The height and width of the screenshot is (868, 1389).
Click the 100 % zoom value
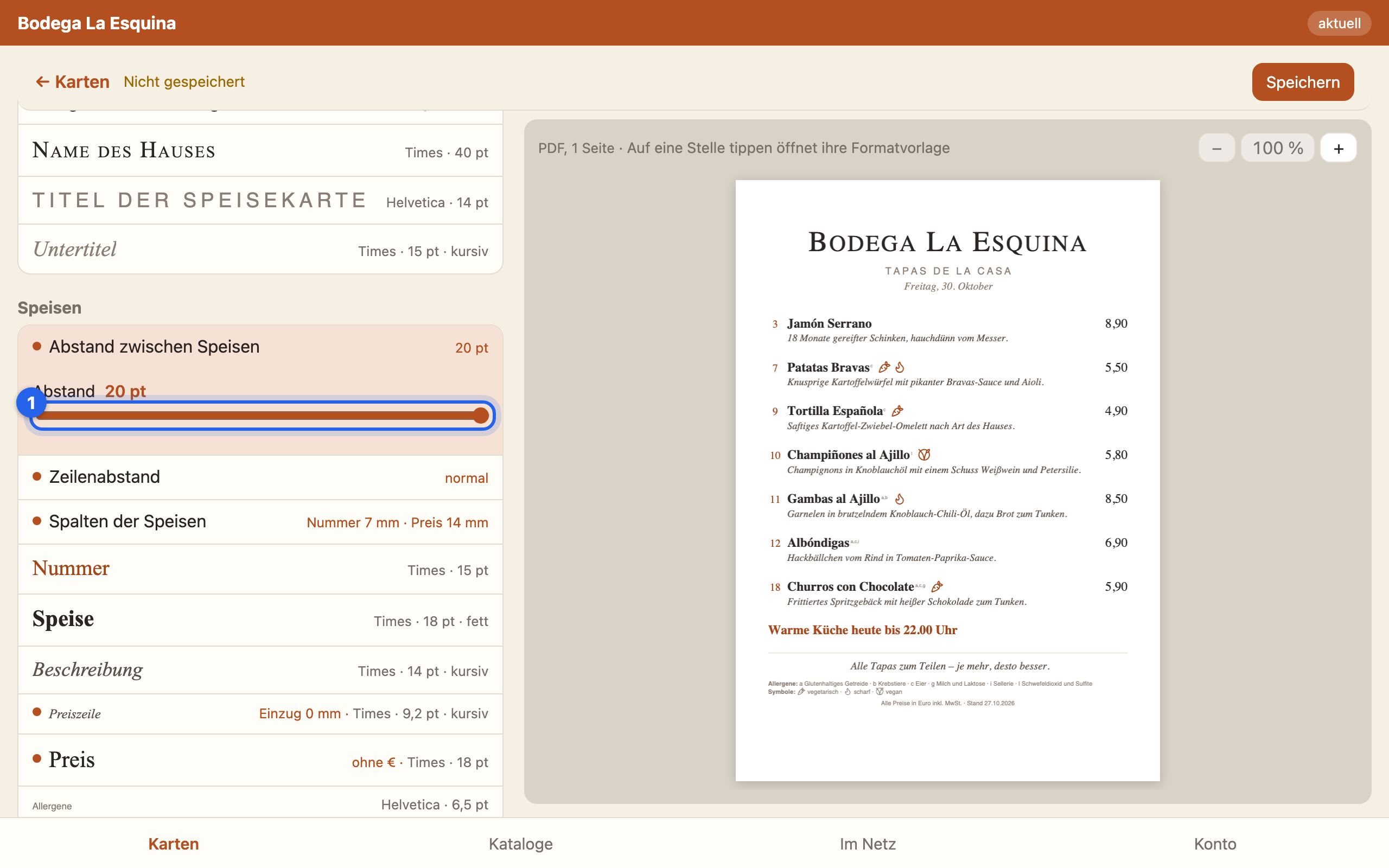coord(1278,148)
